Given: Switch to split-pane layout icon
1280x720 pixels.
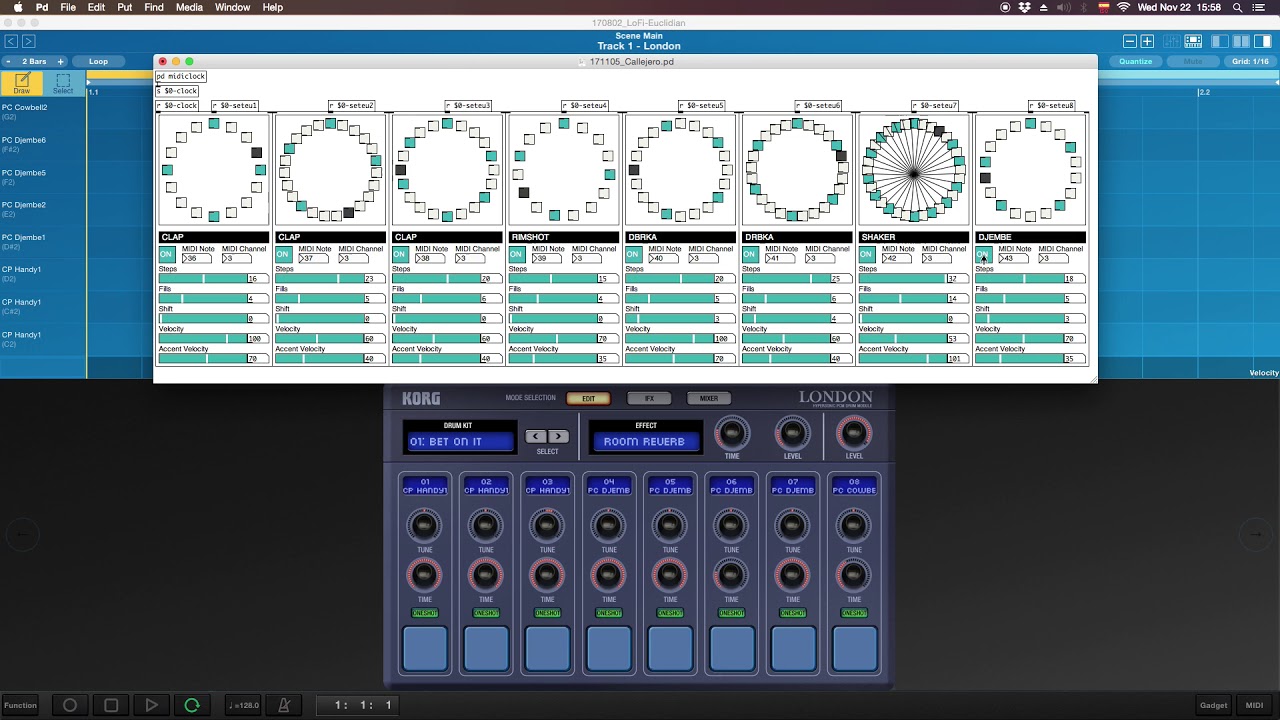Looking at the screenshot, I should (1240, 41).
